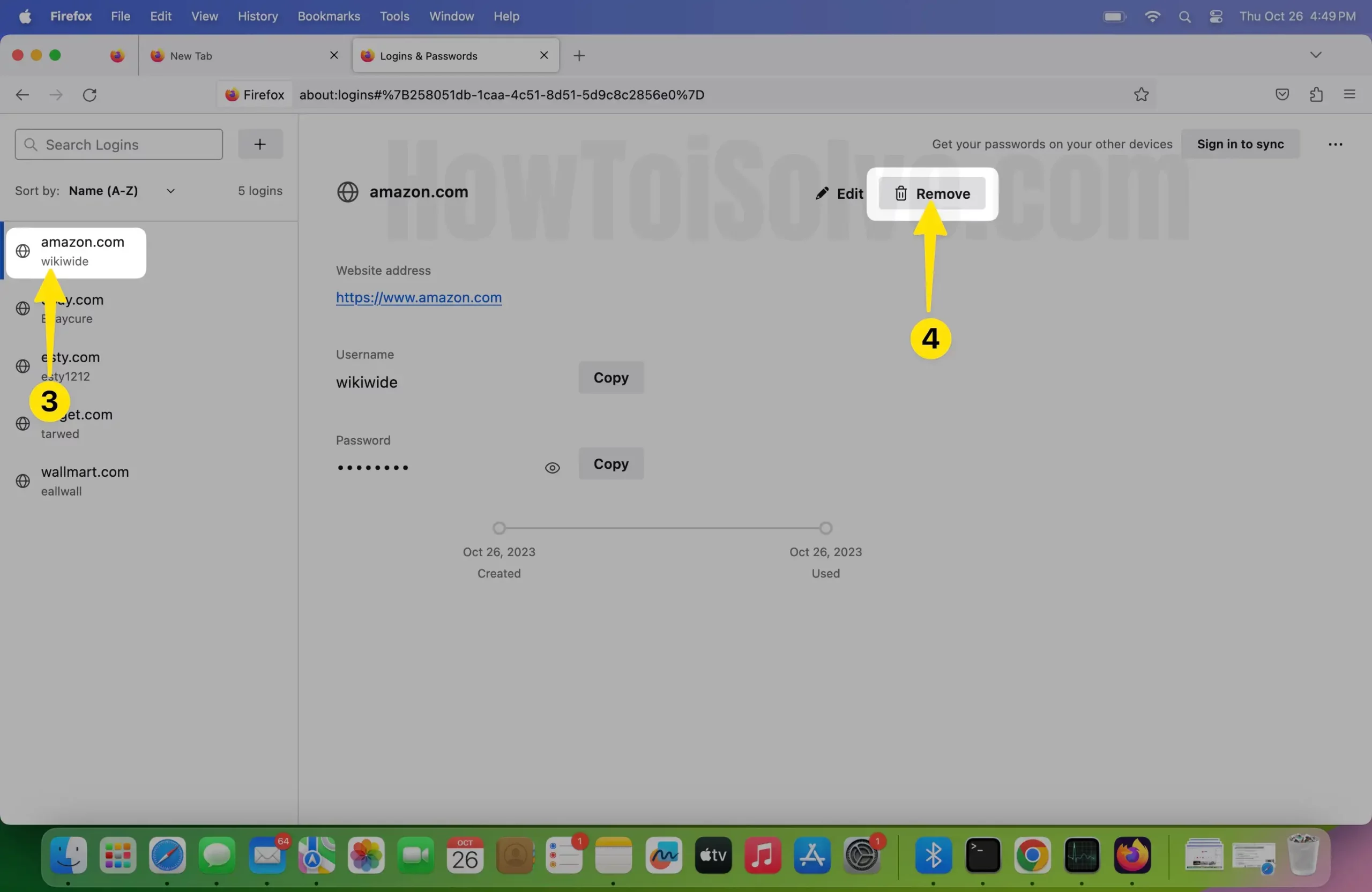Click the Firefox identity badge in URL bar
This screenshot has width=1372, height=892.
(x=254, y=95)
